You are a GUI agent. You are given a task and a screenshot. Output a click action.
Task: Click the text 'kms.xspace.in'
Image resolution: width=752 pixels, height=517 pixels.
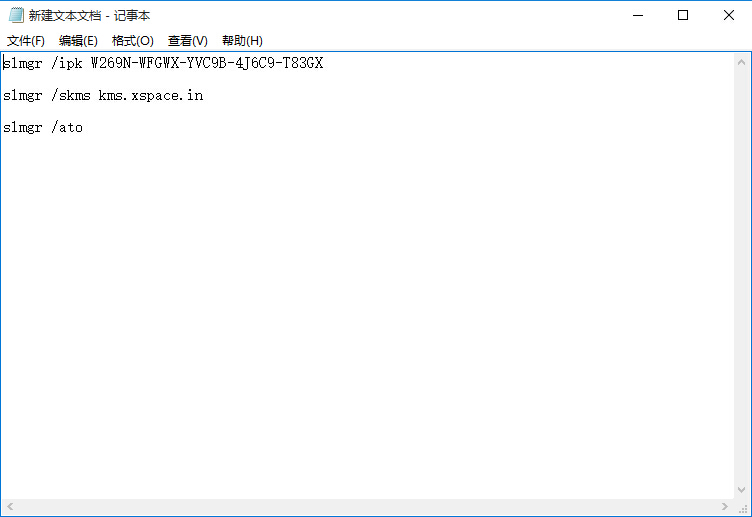click(x=151, y=95)
